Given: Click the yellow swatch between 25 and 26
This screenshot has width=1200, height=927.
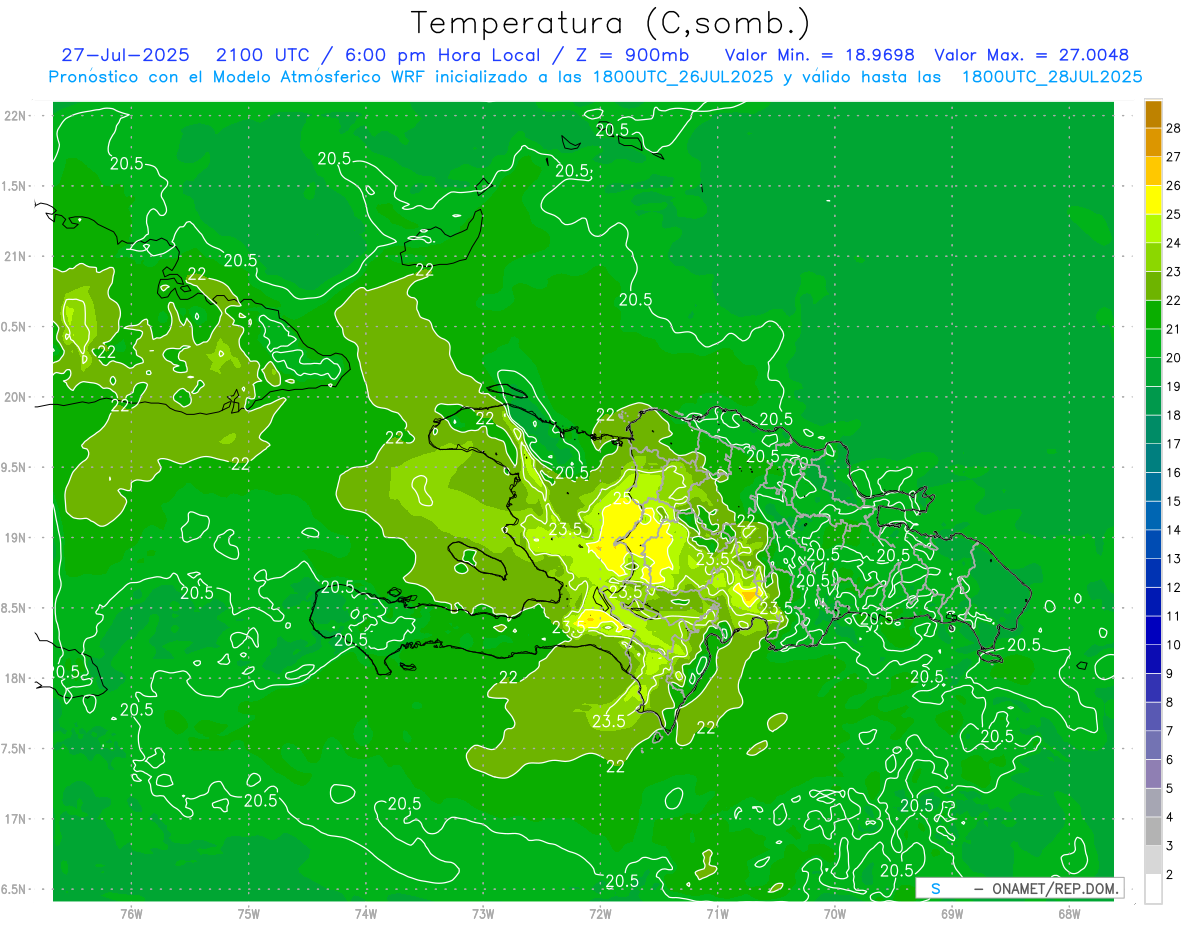Looking at the screenshot, I should pos(1153,200).
